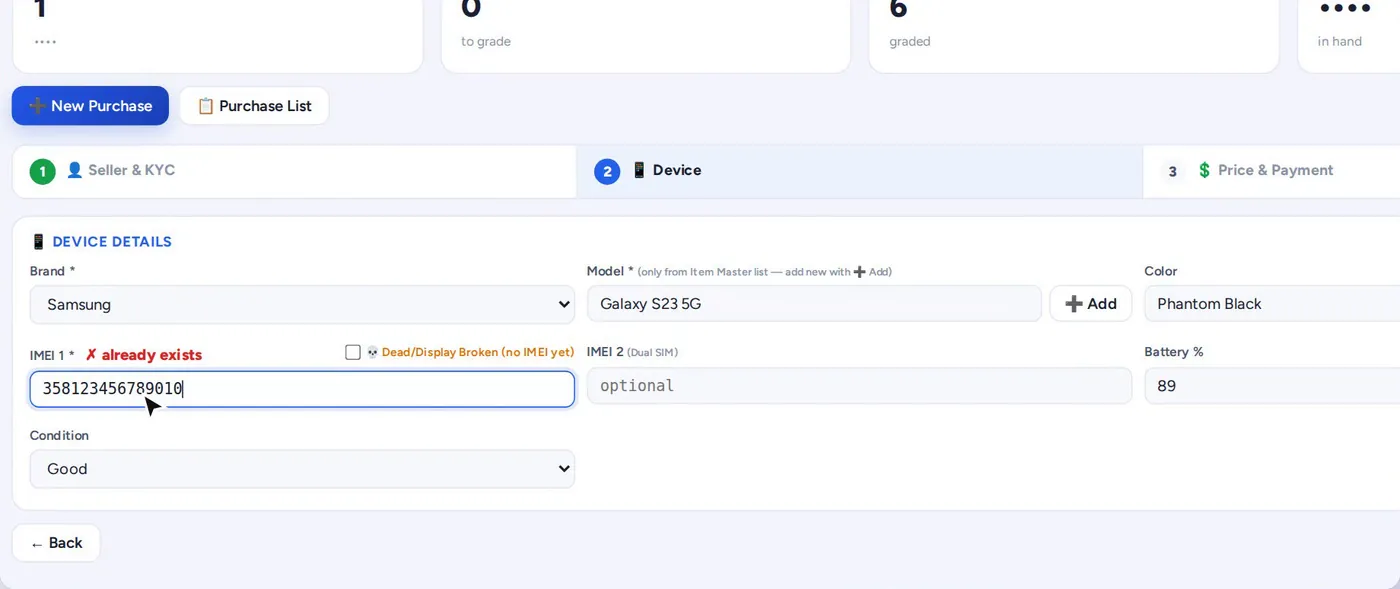
Task: Click the DEVICE DETAILS heading text
Action: coord(112,242)
